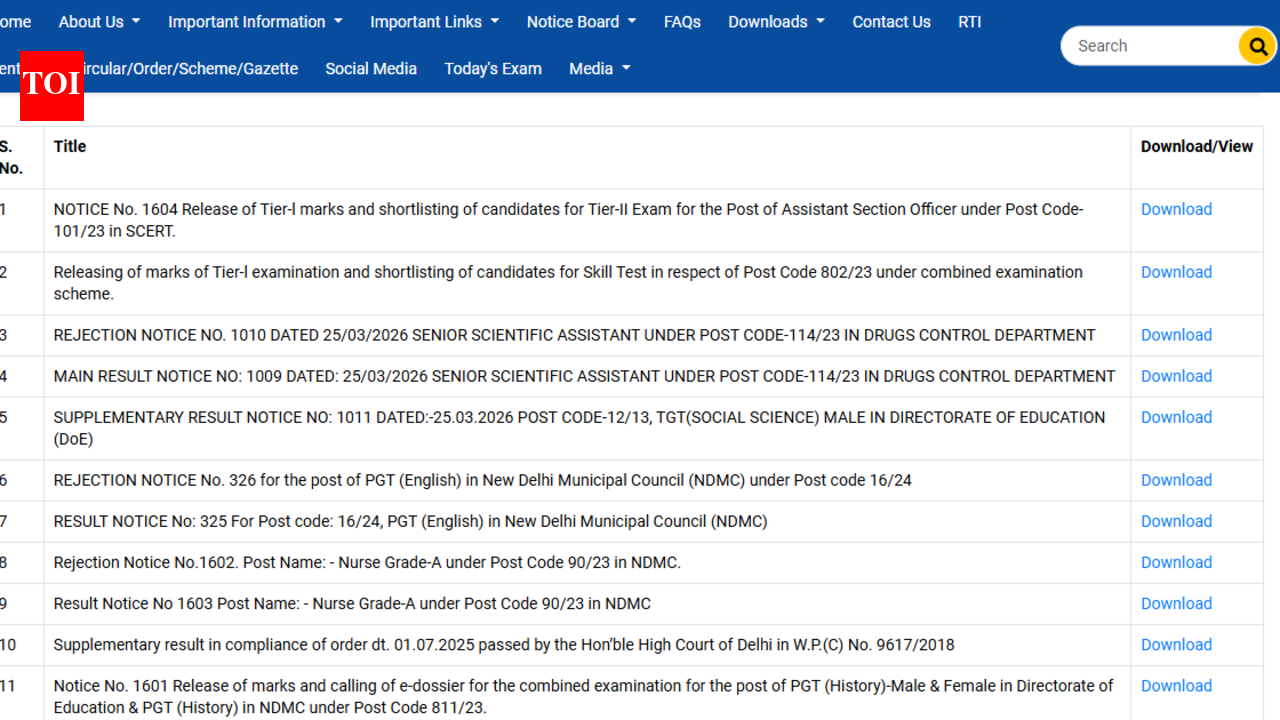Select the FAQs menu item

pyautogui.click(x=682, y=21)
